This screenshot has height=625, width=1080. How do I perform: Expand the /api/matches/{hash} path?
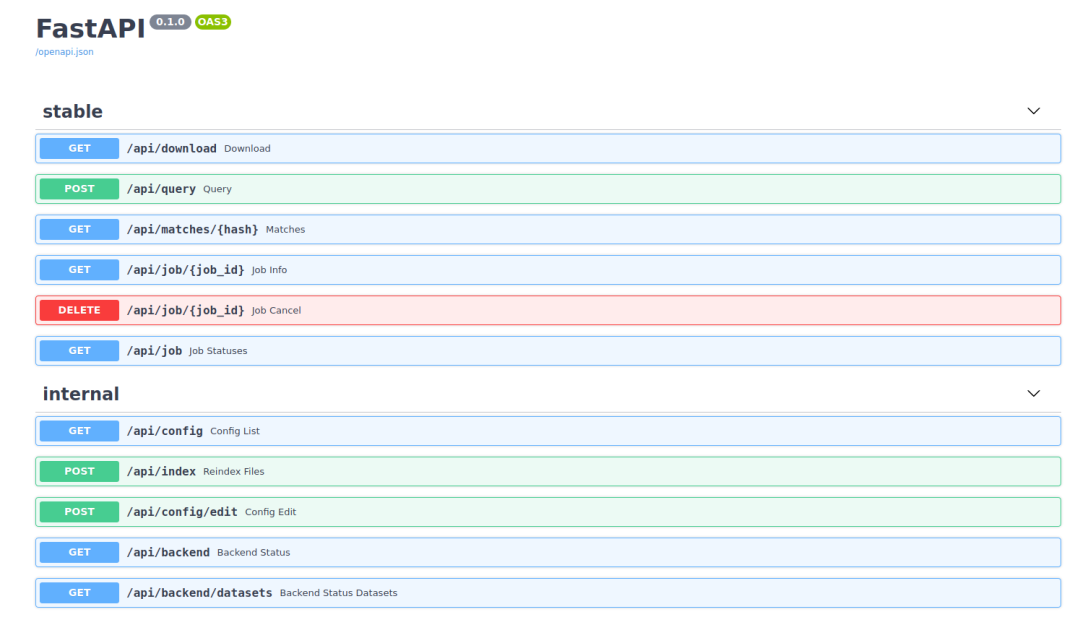(192, 229)
